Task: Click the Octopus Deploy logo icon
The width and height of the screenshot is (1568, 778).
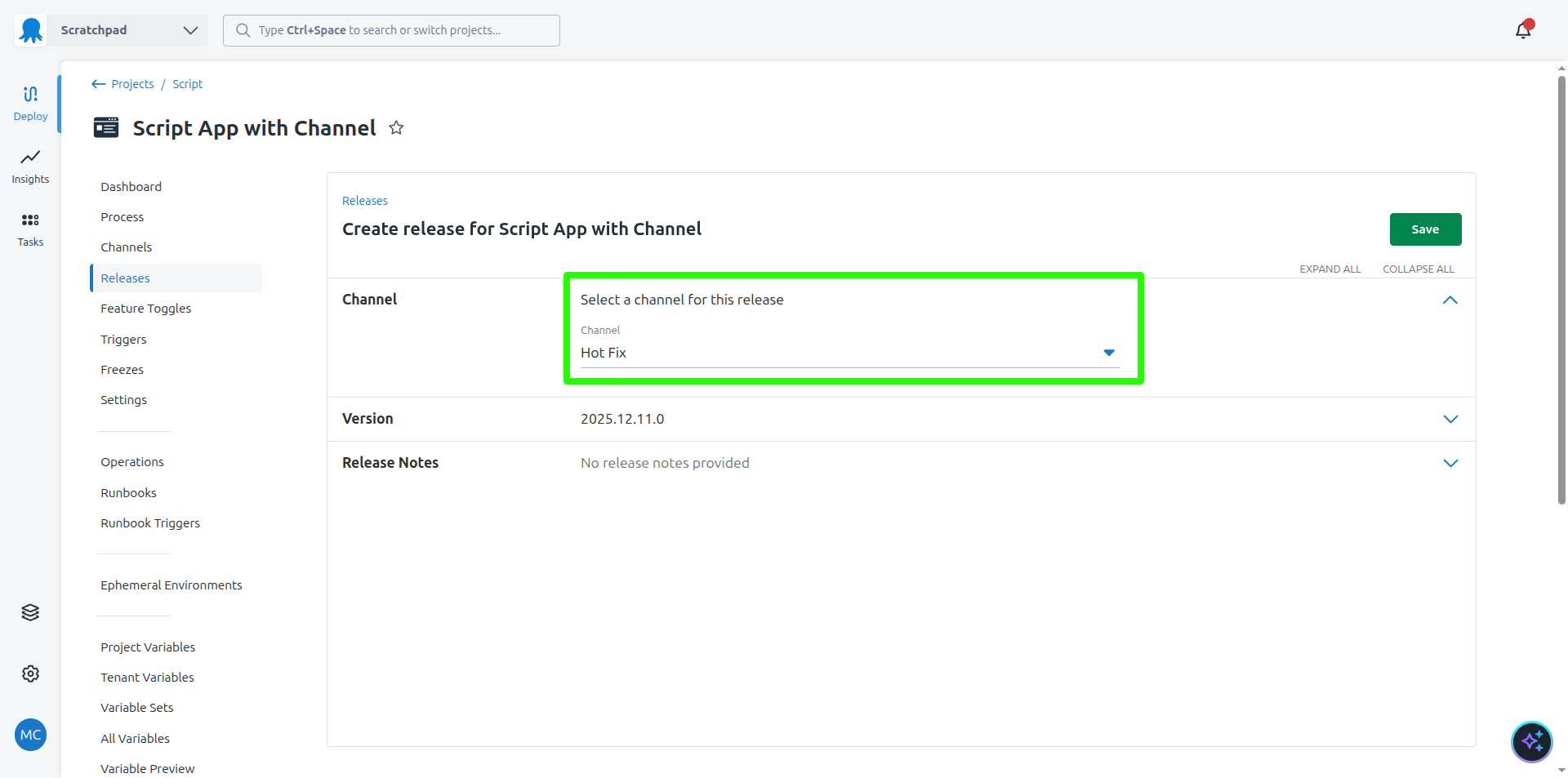Action: 31,30
